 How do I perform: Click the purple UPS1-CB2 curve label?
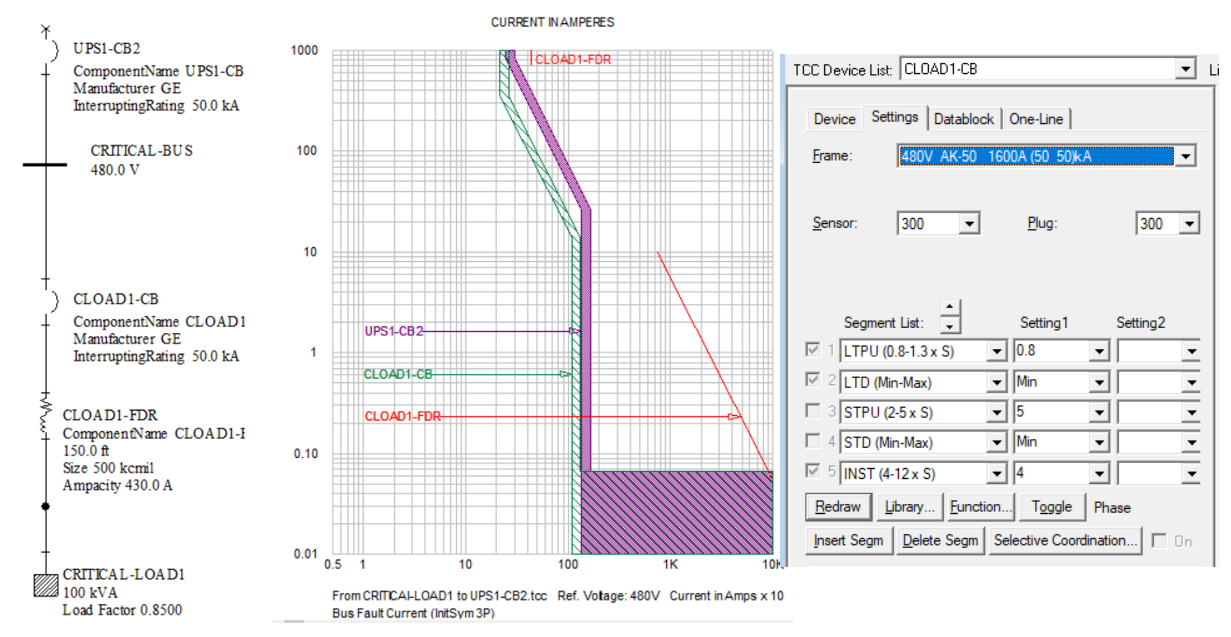[393, 331]
